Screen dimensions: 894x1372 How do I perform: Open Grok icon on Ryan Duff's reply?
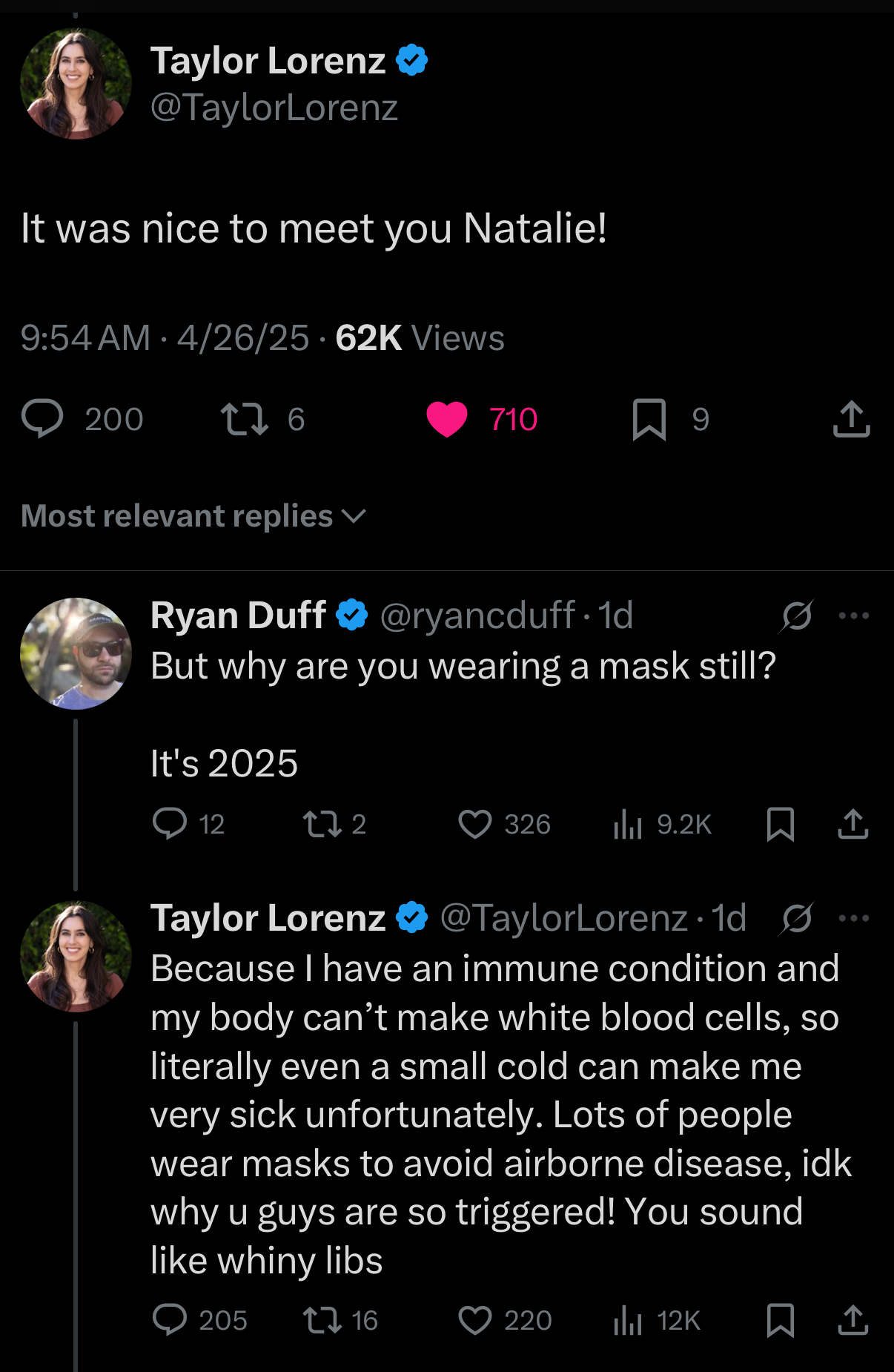pyautogui.click(x=797, y=615)
